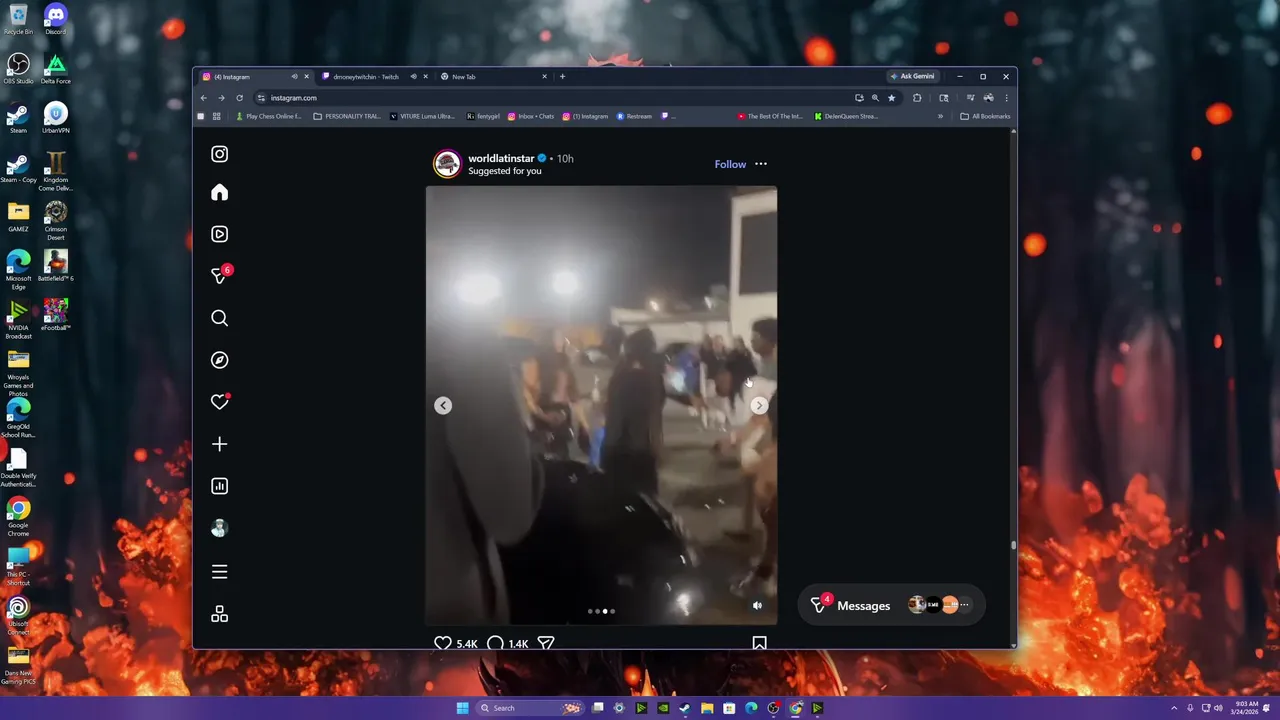The width and height of the screenshot is (1280, 720).
Task: Select Recycle Bin desktop icon
Action: 18,19
